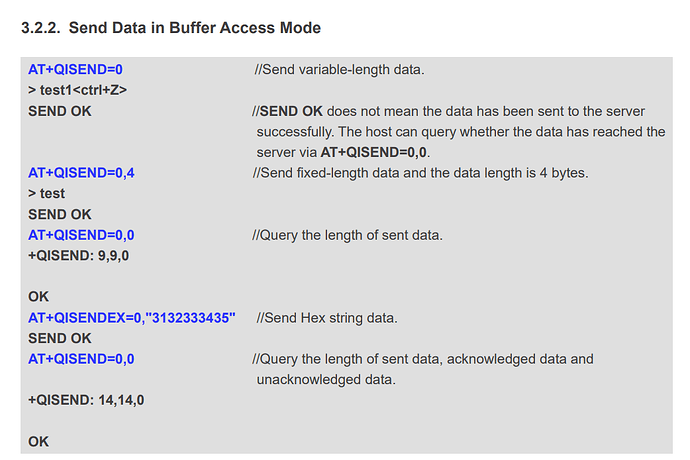Select the '> test' input line
690x460 pixels.
(46, 194)
